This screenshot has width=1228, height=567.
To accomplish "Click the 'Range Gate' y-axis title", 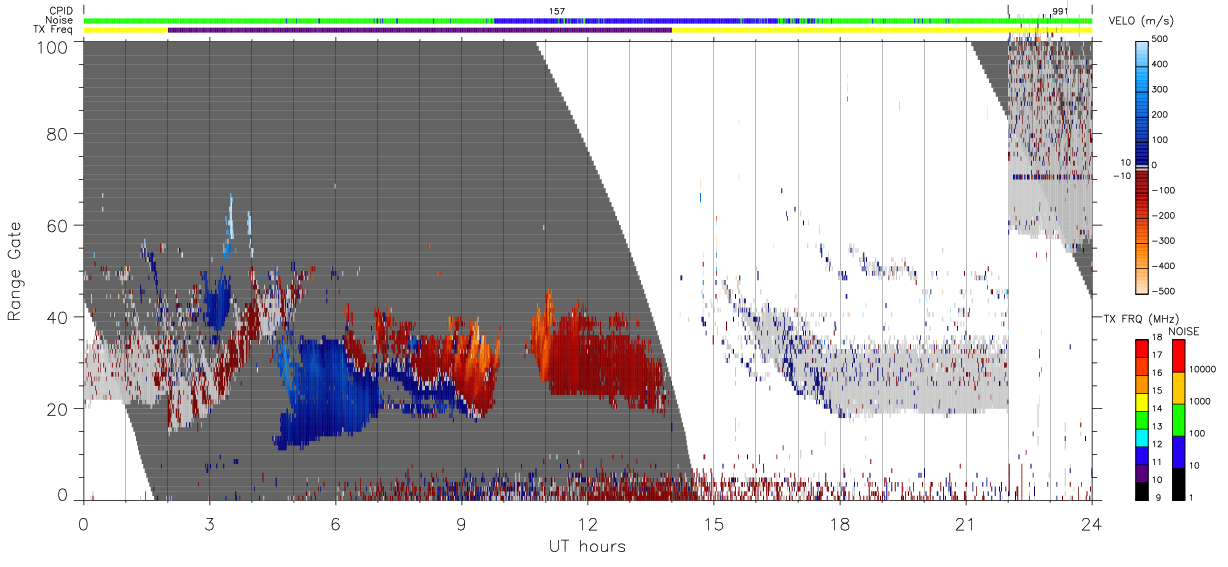I will click(x=15, y=272).
